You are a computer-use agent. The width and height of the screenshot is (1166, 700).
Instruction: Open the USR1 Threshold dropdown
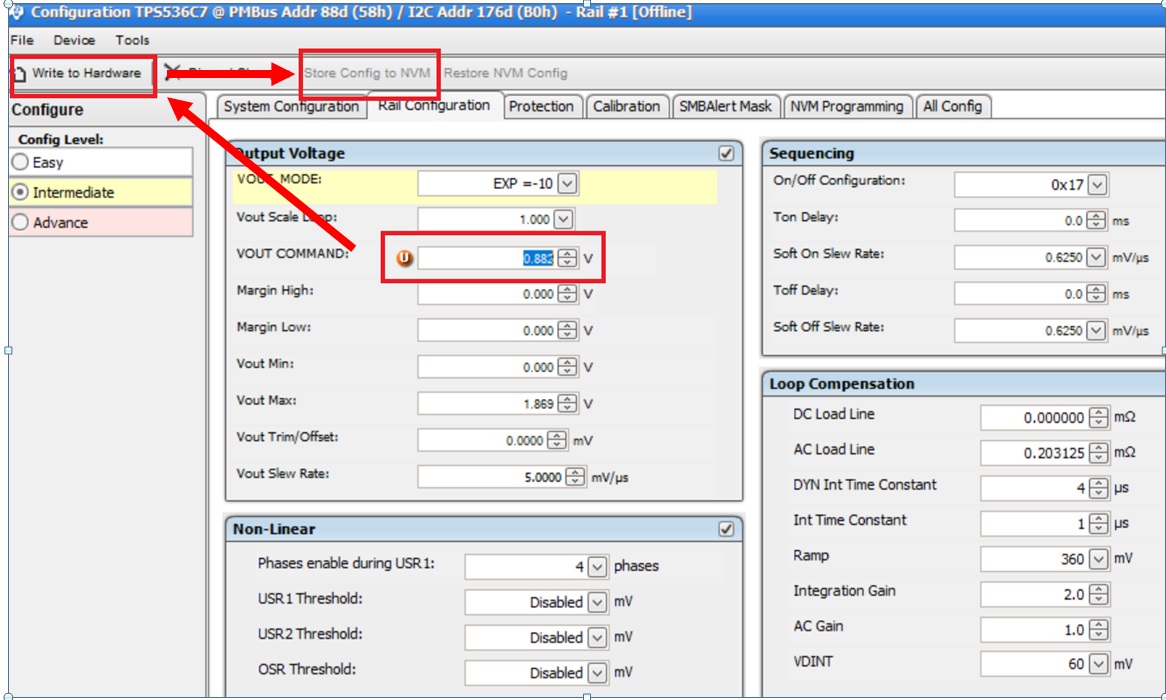tap(597, 602)
